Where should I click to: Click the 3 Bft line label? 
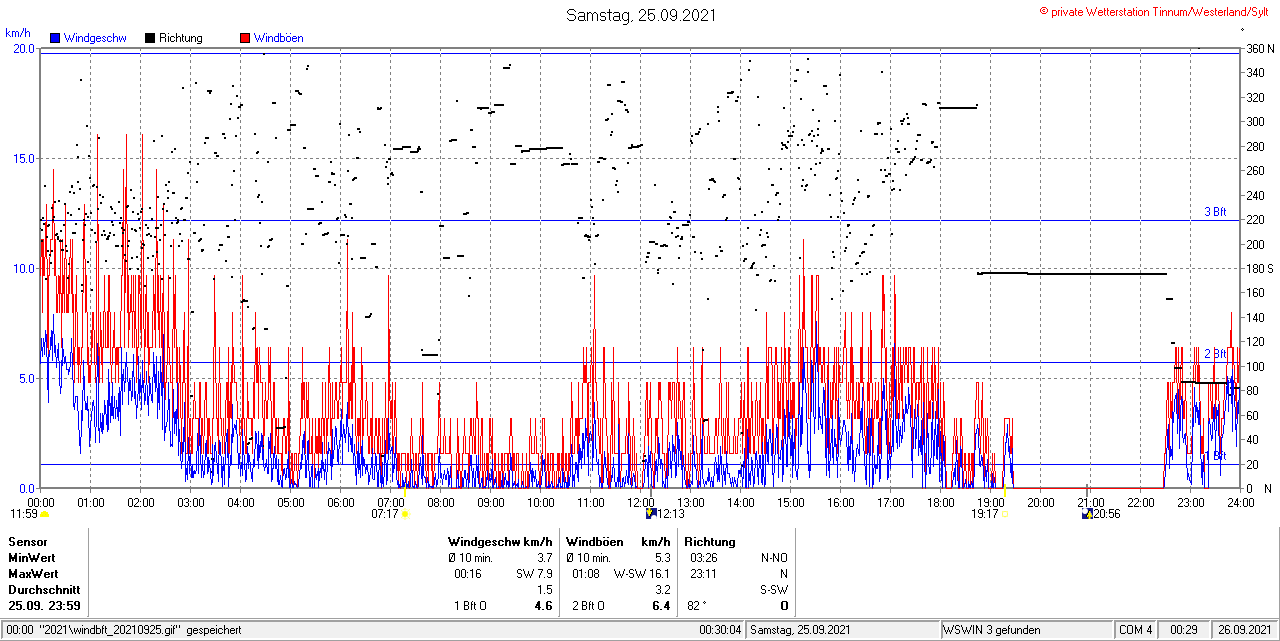pyautogui.click(x=1215, y=212)
